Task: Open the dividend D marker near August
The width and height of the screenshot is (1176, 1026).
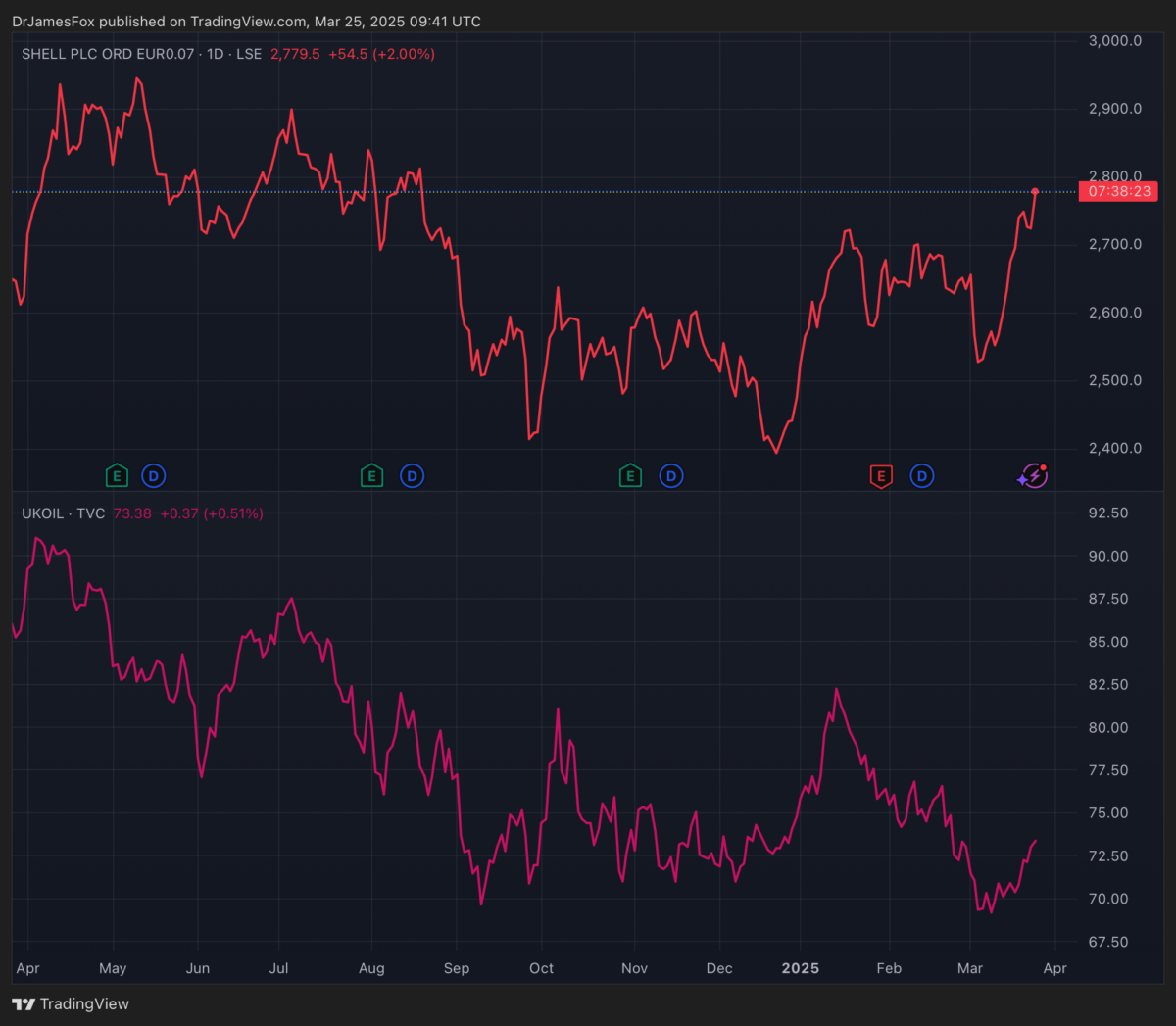Action: click(x=412, y=476)
